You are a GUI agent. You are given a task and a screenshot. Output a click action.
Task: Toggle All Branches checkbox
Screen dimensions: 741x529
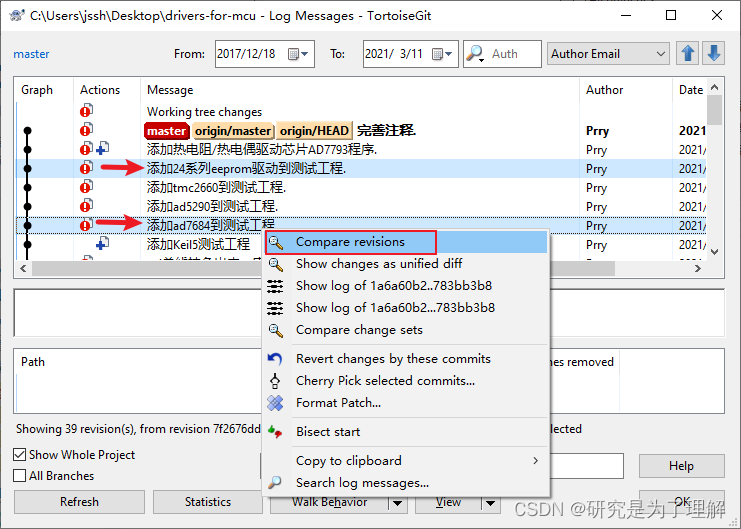click(x=19, y=476)
